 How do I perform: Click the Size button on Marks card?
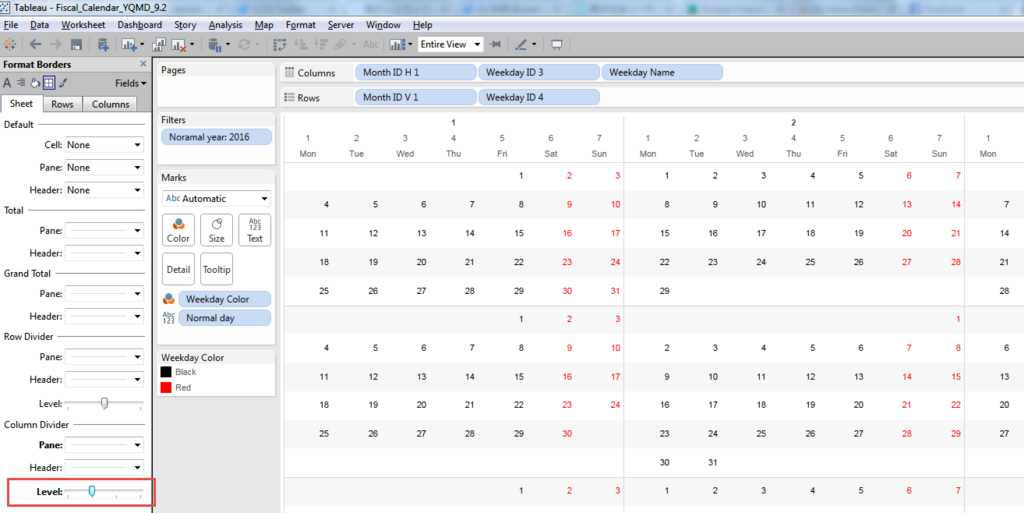point(216,230)
